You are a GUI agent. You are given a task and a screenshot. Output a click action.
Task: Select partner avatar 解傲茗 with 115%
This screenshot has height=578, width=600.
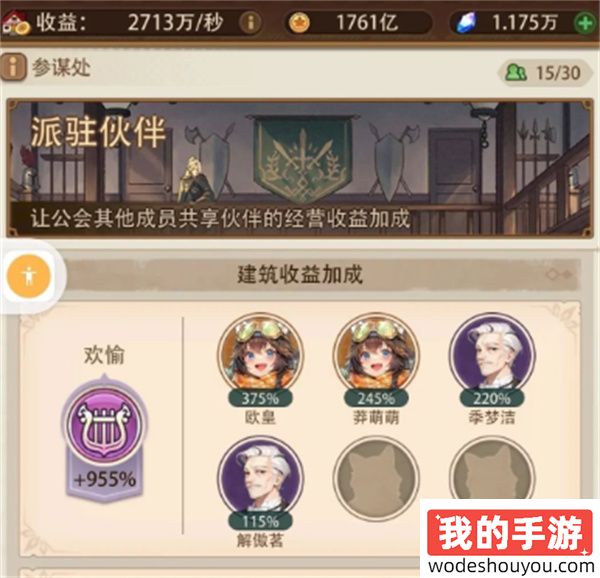tap(260, 479)
